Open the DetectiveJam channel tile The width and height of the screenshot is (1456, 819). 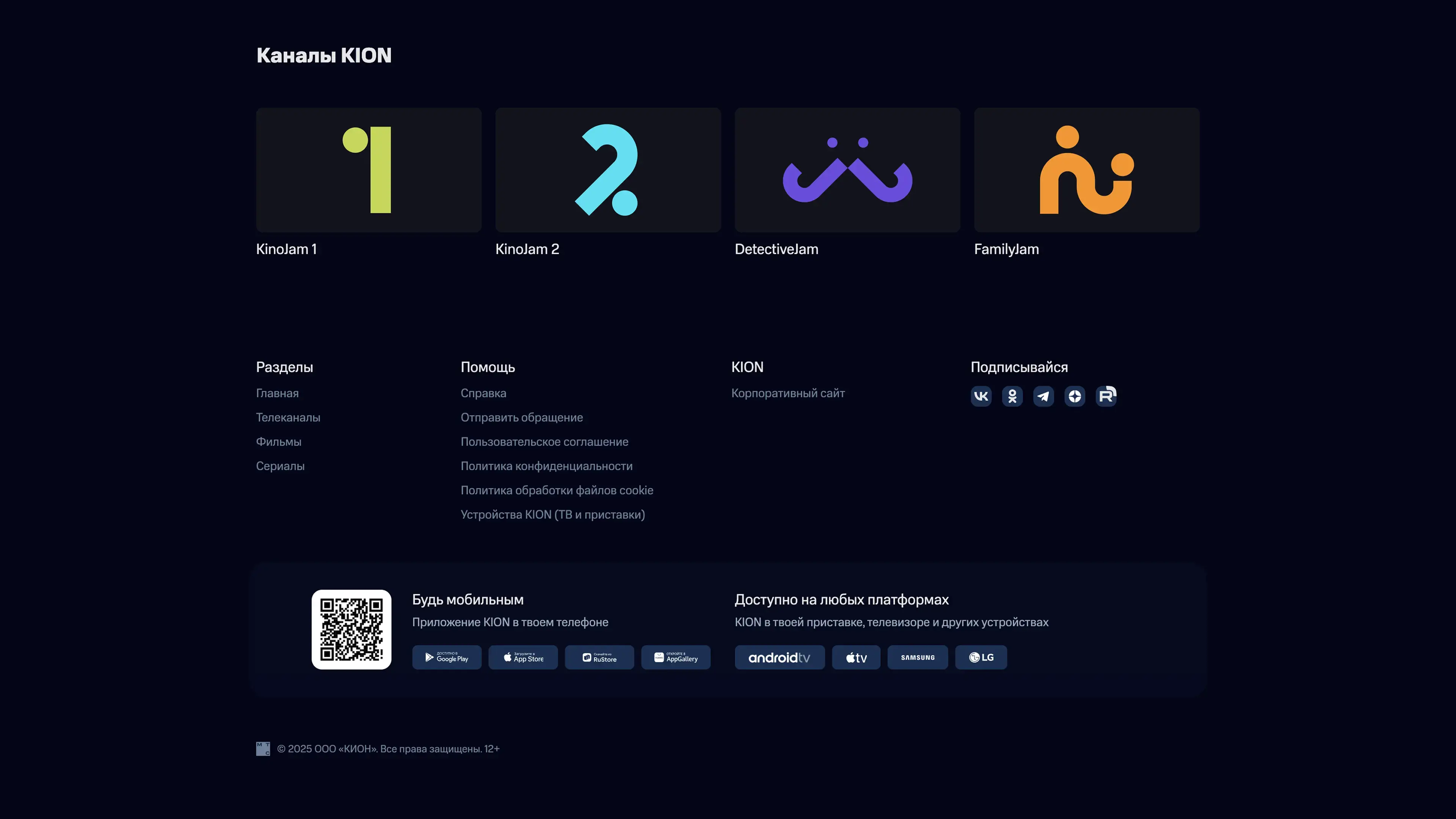point(847,169)
